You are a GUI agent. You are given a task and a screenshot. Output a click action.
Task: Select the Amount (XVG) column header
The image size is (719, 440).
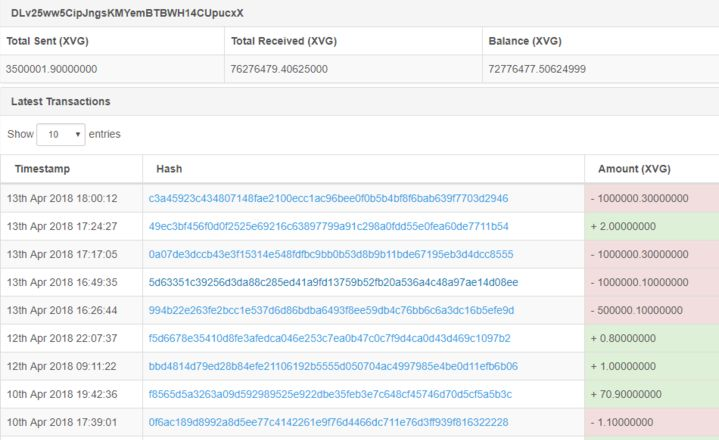(x=634, y=169)
